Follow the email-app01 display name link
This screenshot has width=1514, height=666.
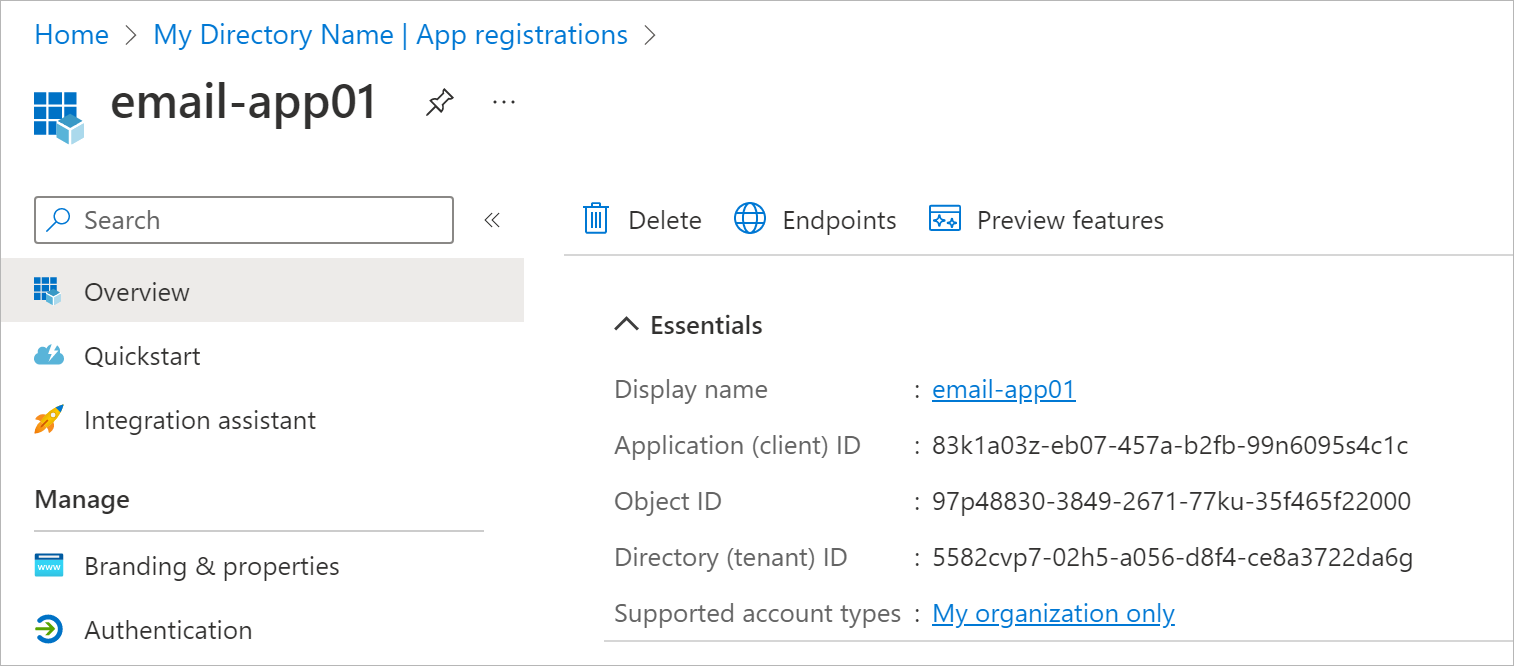pyautogui.click(x=1003, y=389)
